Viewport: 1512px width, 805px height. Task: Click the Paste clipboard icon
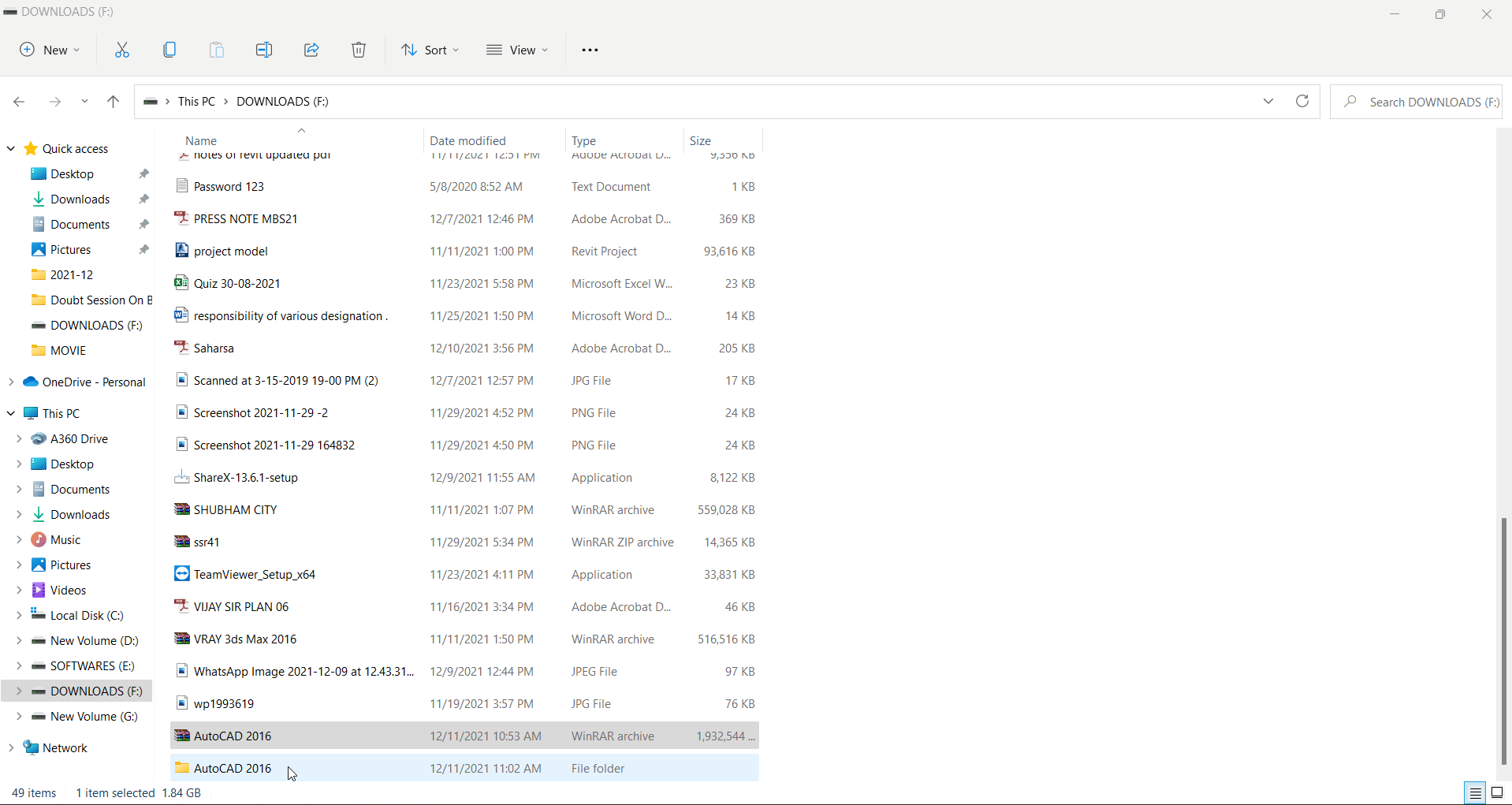coord(217,50)
